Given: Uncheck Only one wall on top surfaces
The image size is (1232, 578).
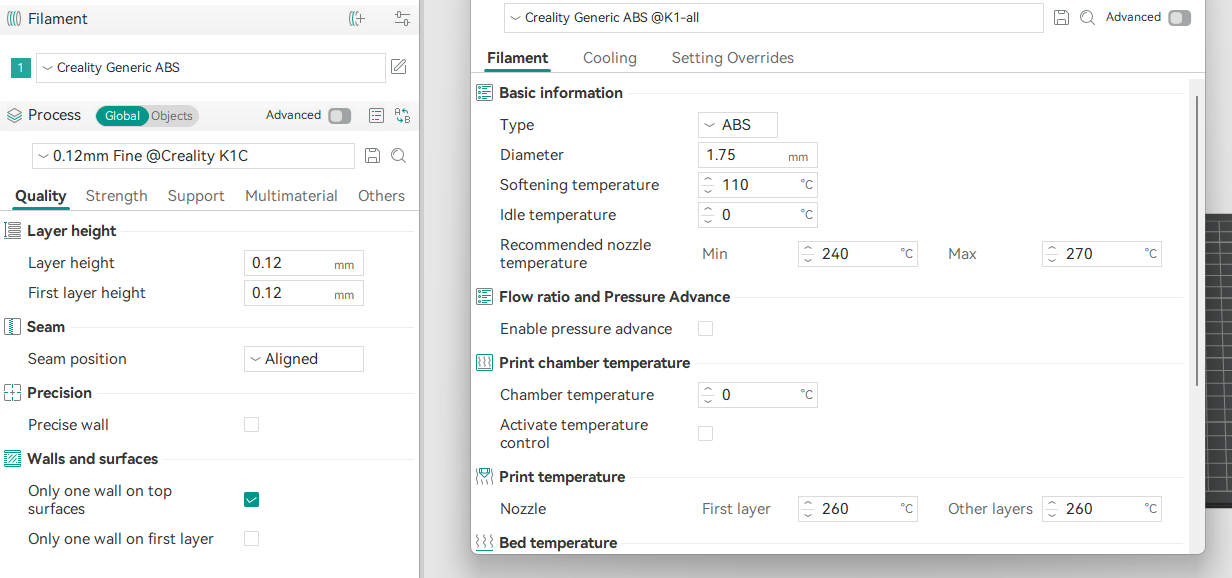Looking at the screenshot, I should 251,499.
